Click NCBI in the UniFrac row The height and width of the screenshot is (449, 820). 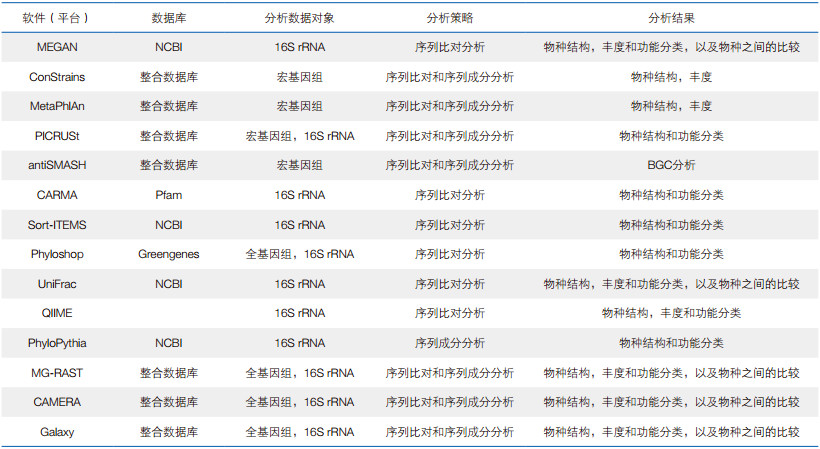[168, 284]
